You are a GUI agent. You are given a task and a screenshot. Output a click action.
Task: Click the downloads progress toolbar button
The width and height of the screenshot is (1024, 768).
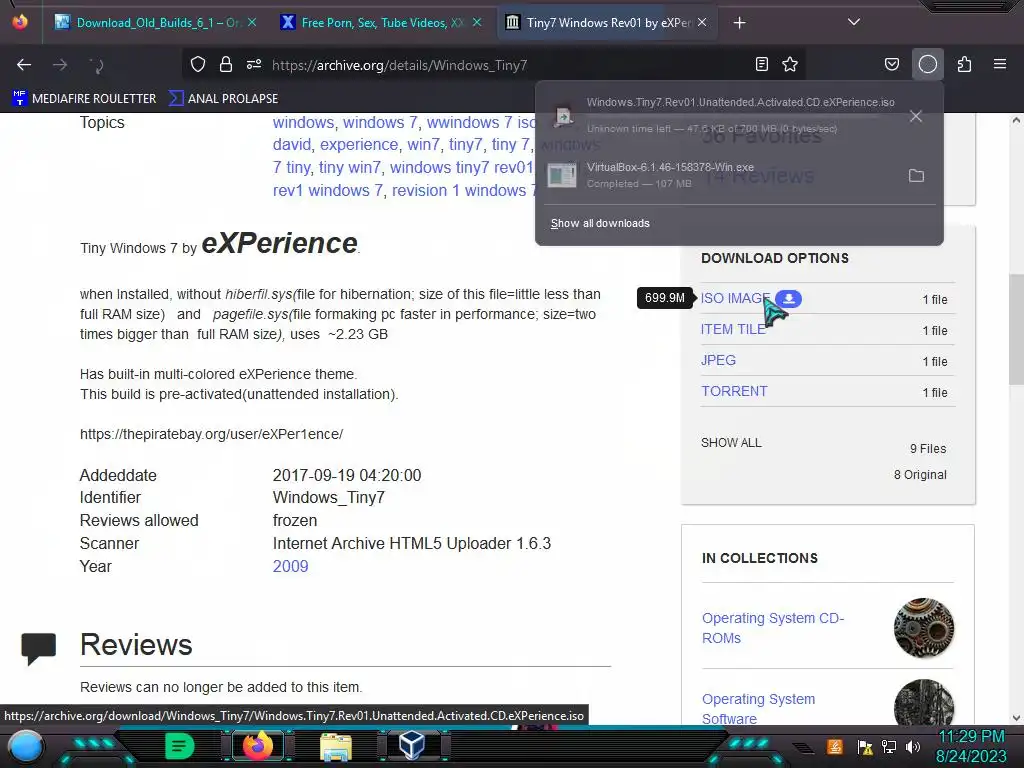tap(928, 64)
